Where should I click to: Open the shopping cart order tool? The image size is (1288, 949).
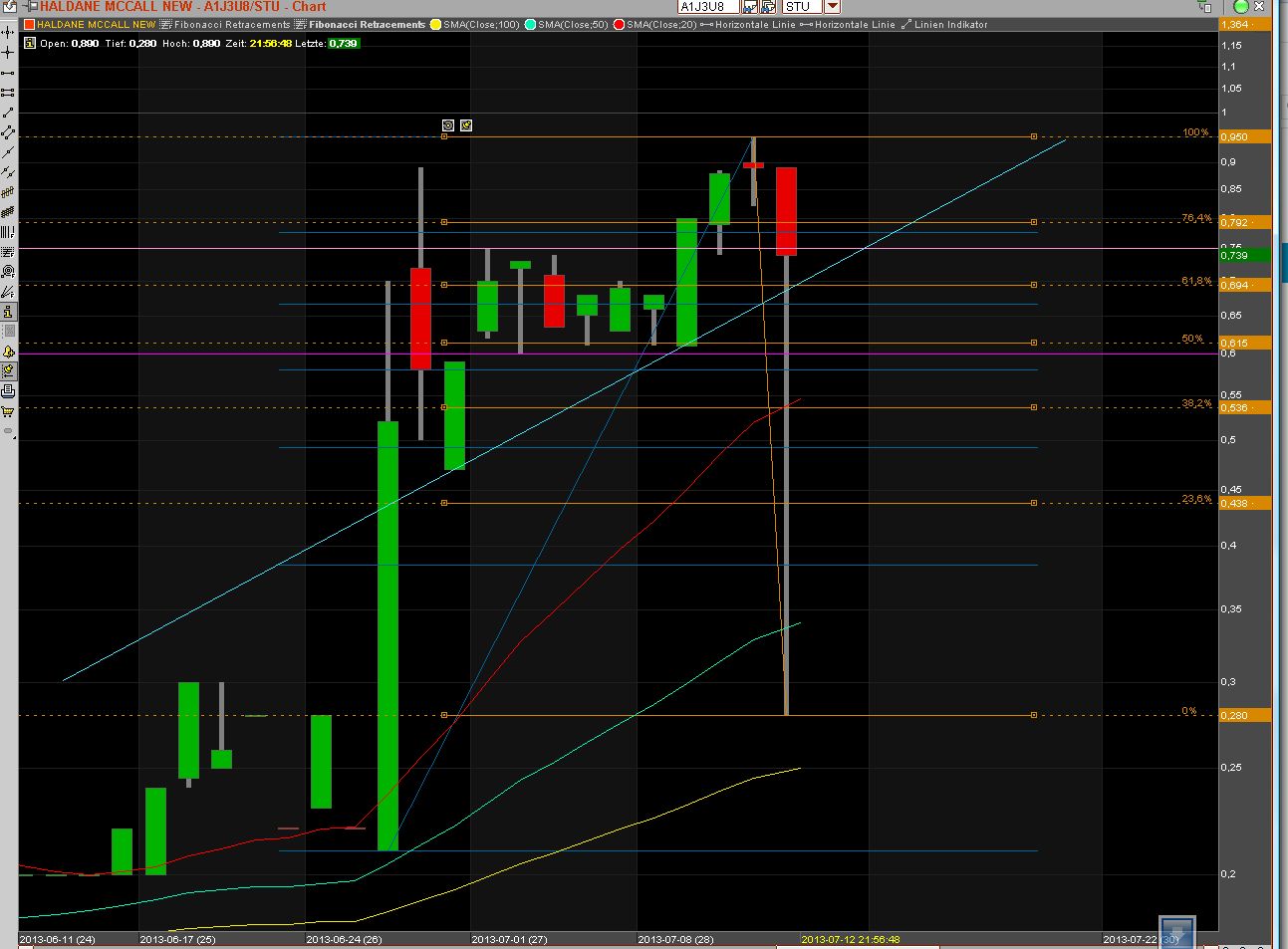[8, 411]
